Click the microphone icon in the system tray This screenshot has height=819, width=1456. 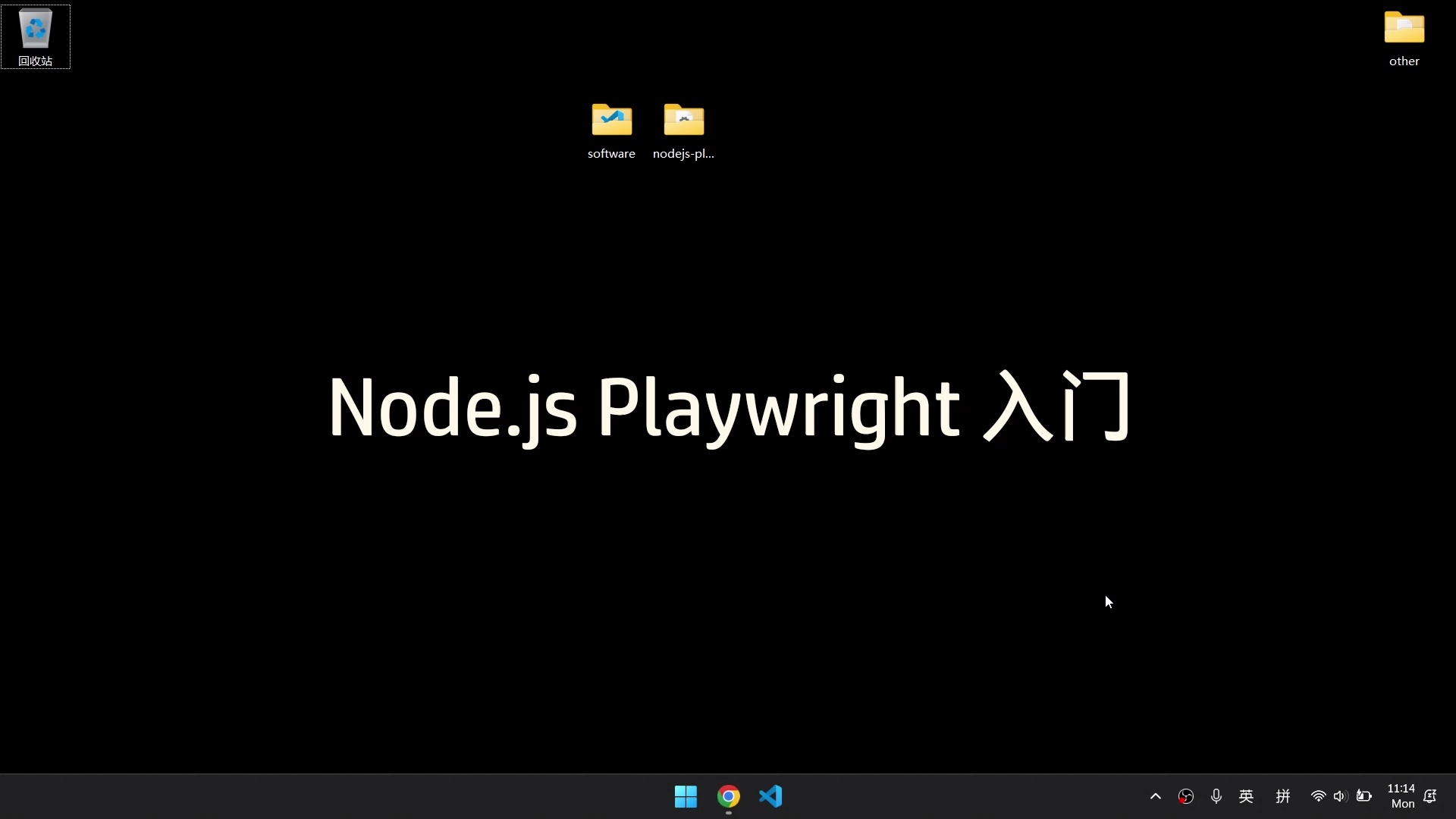tap(1216, 797)
